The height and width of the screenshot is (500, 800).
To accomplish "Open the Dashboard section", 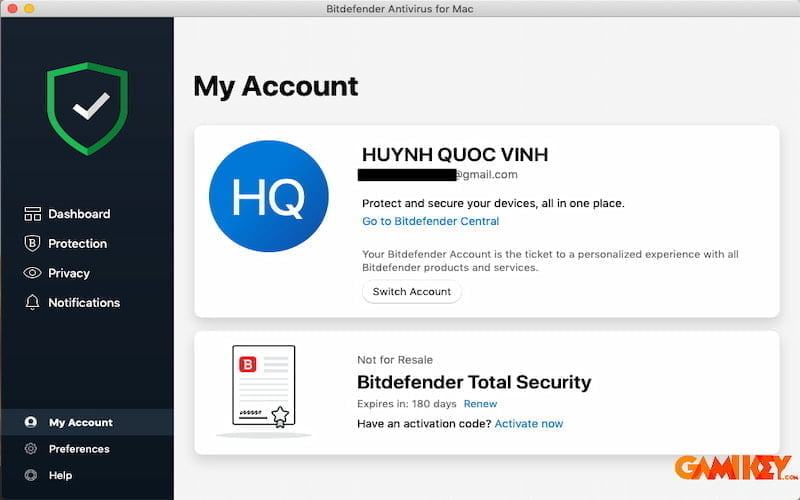I will (x=79, y=214).
